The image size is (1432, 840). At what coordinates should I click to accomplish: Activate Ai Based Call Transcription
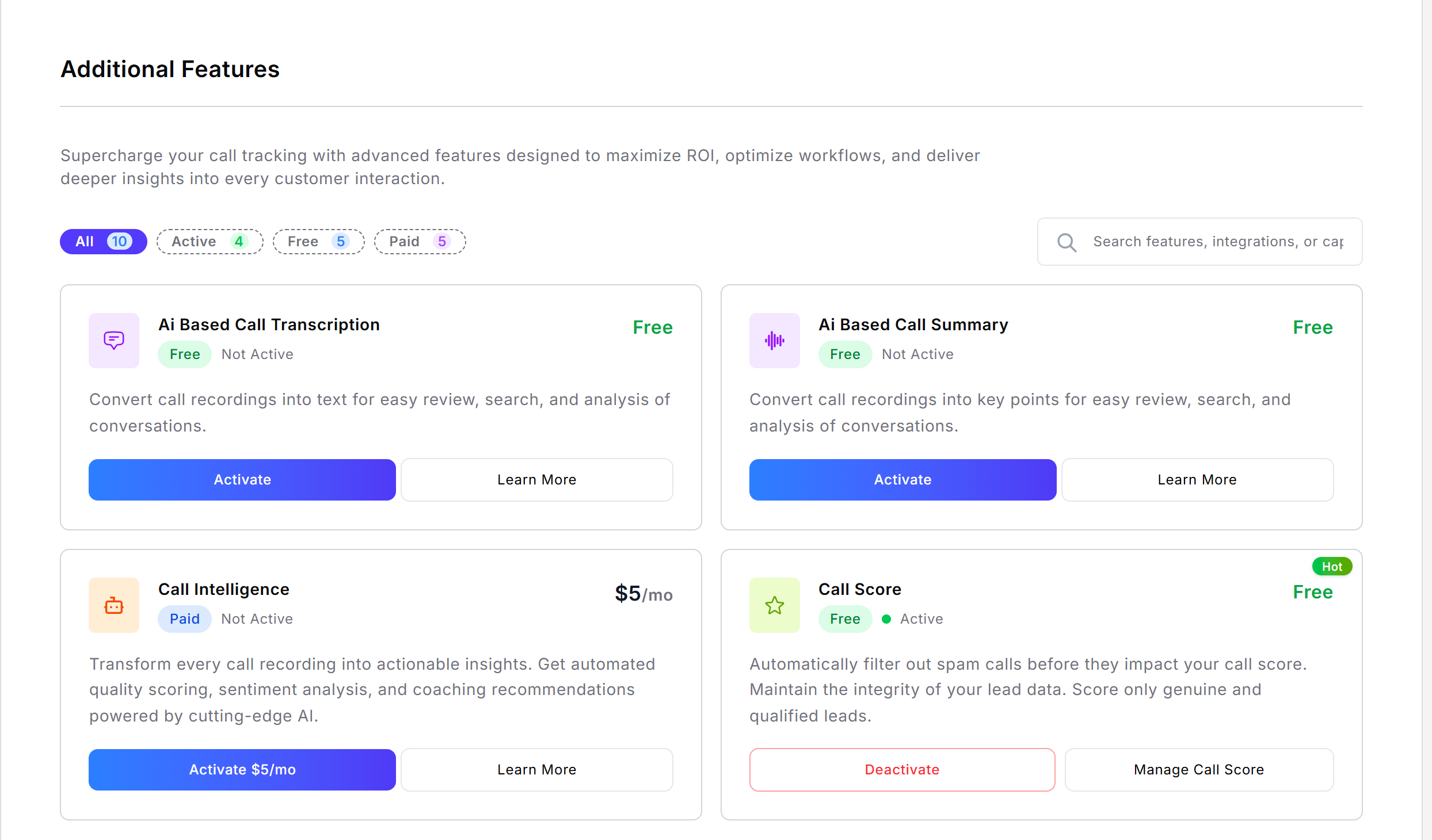pyautogui.click(x=242, y=479)
